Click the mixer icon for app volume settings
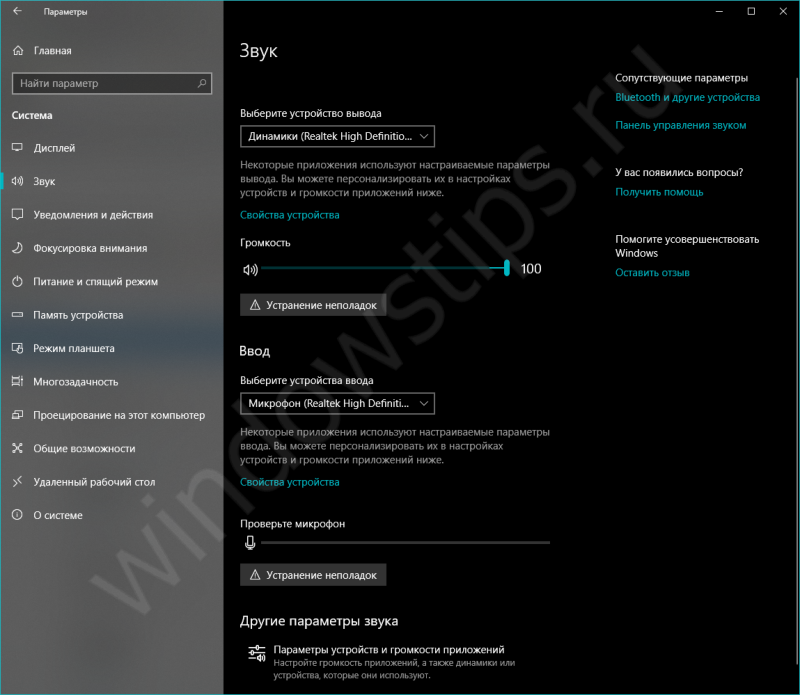This screenshot has width=800, height=695. [257, 654]
